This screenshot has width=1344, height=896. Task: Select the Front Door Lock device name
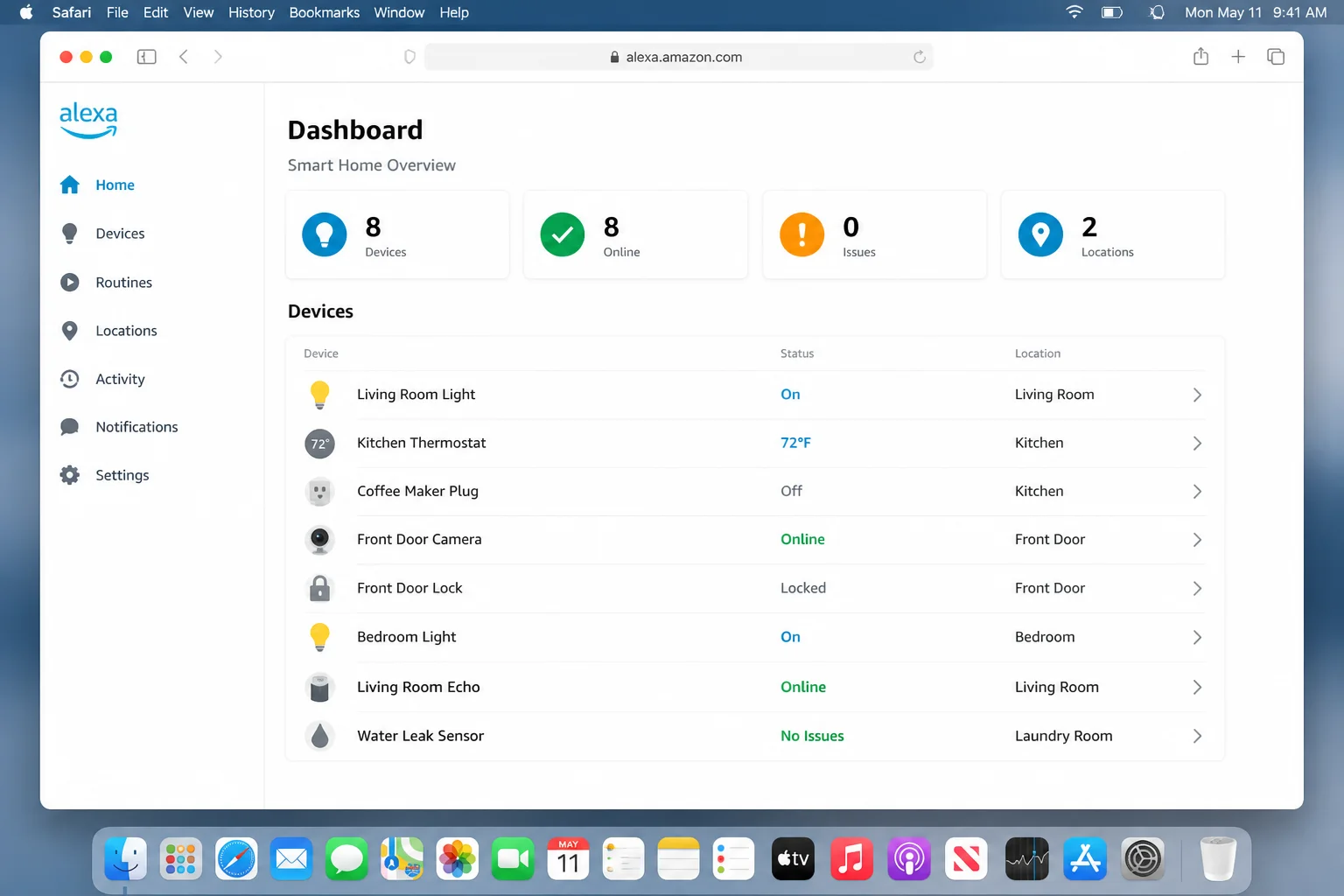coord(409,588)
